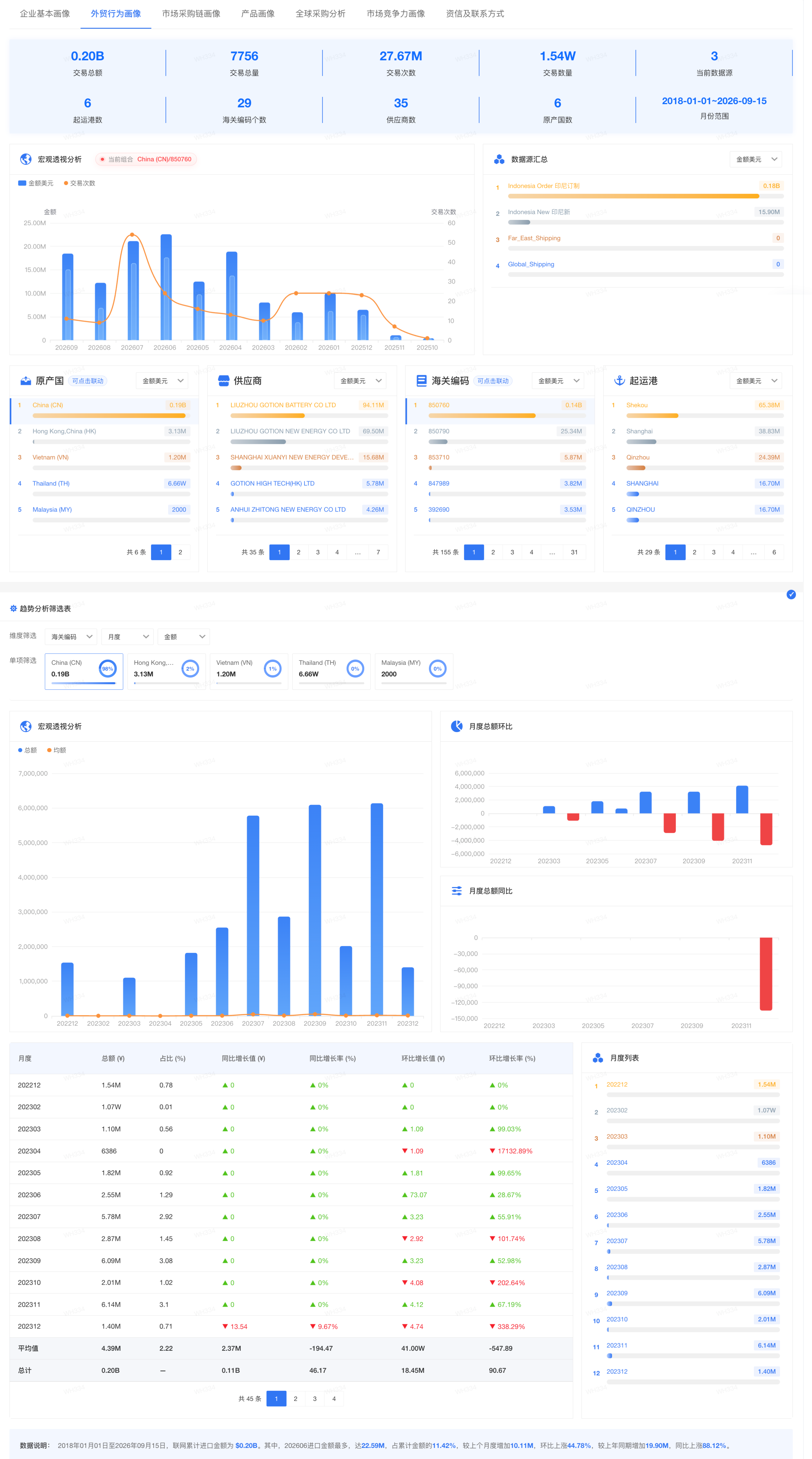Click the blue checkmark circle icon
The image size is (812, 1459).
791,594
